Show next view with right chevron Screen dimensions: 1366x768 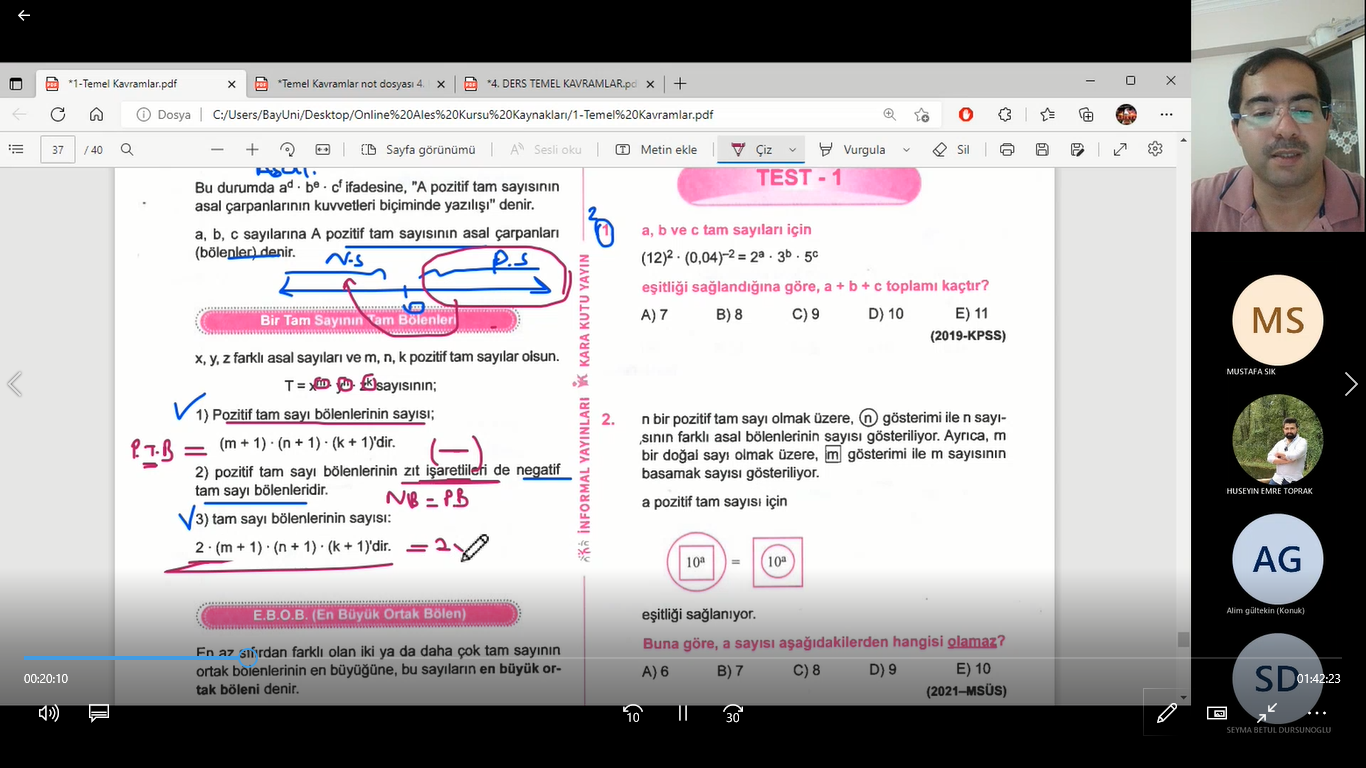point(1351,384)
